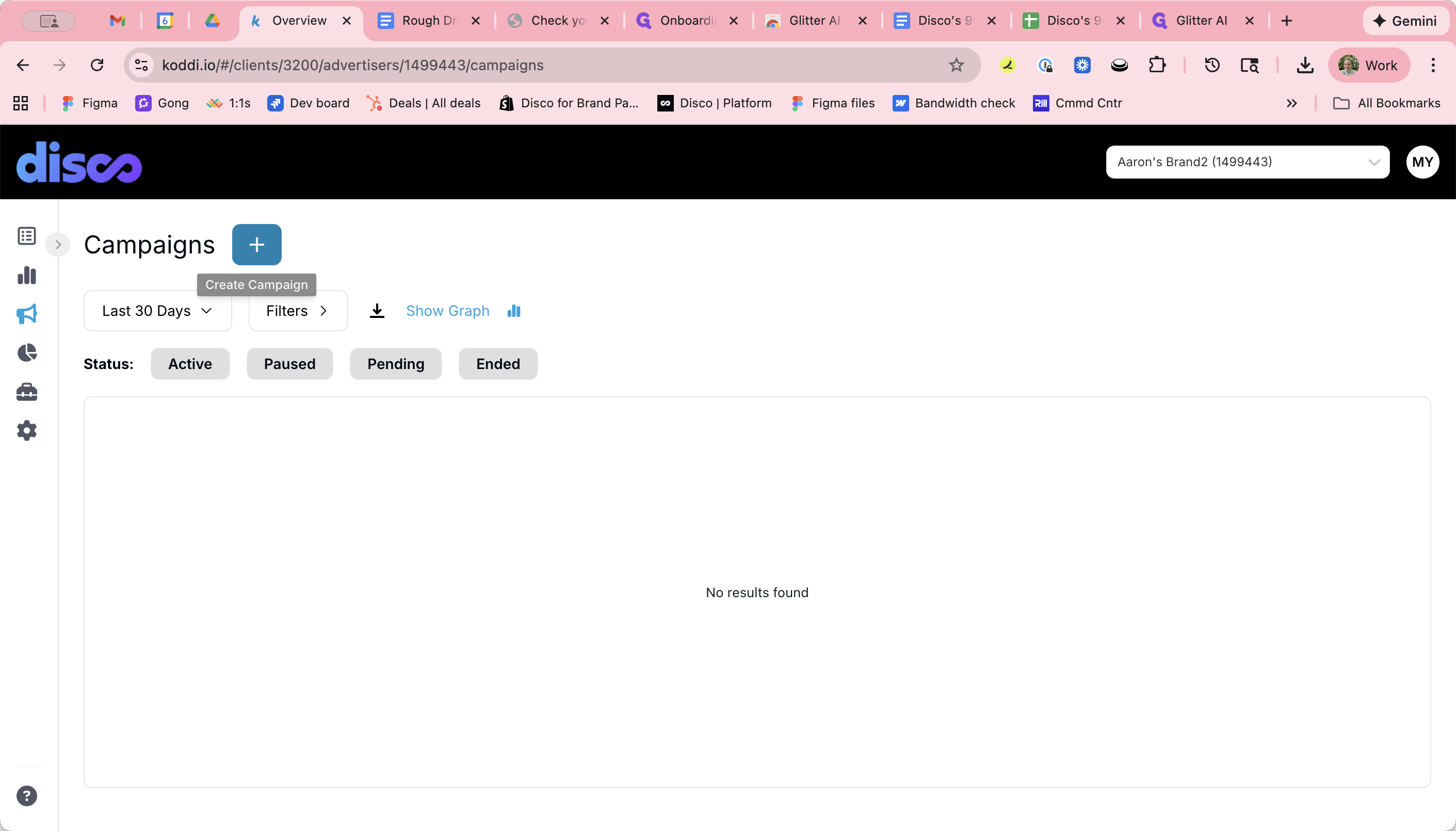Download campaigns with the download arrow icon

coord(377,311)
